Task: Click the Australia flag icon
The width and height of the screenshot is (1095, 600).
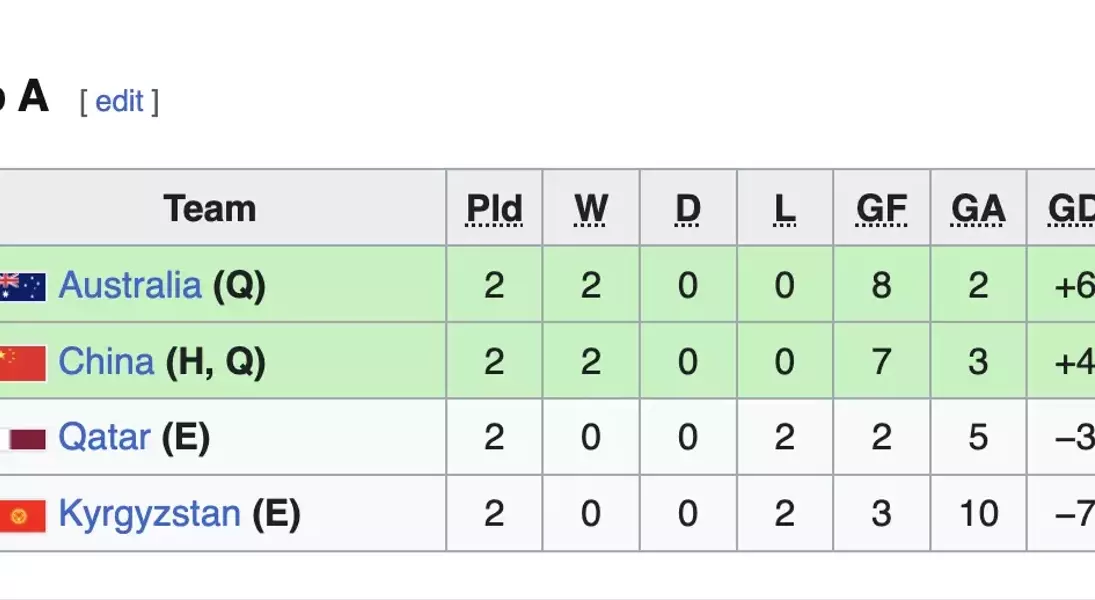Action: pyautogui.click(x=23, y=286)
